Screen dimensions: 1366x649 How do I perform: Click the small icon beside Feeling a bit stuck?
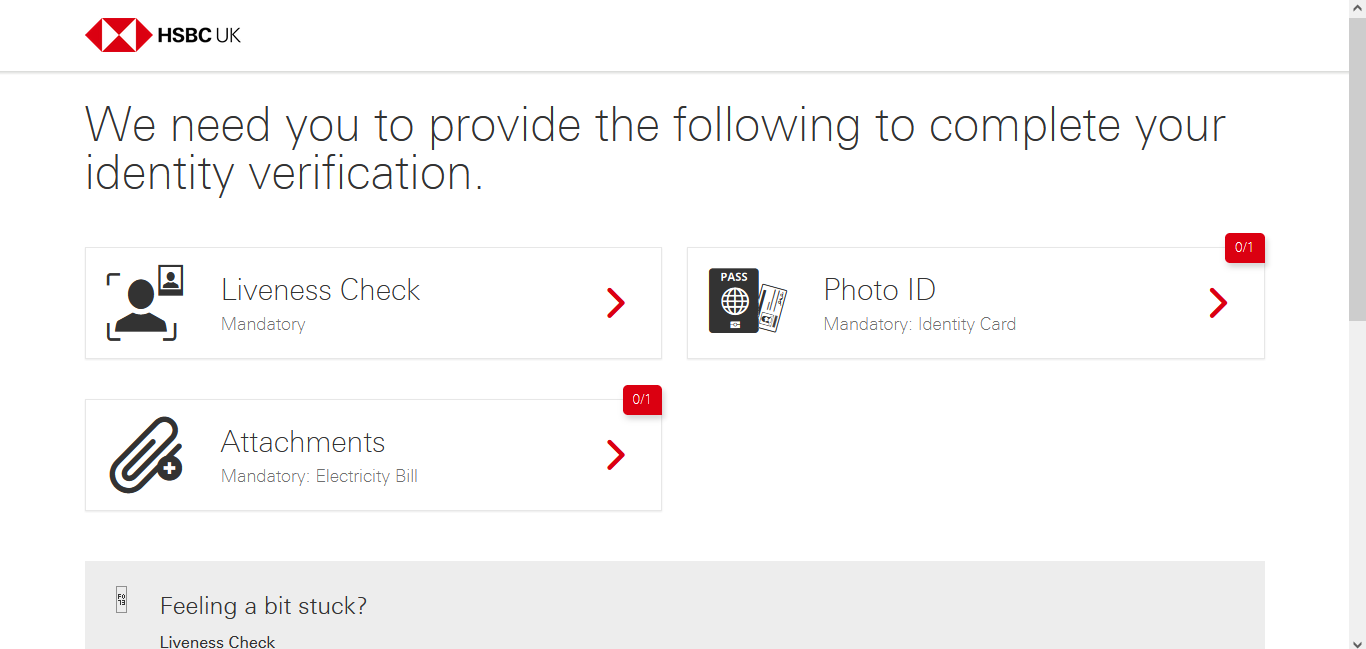[121, 599]
